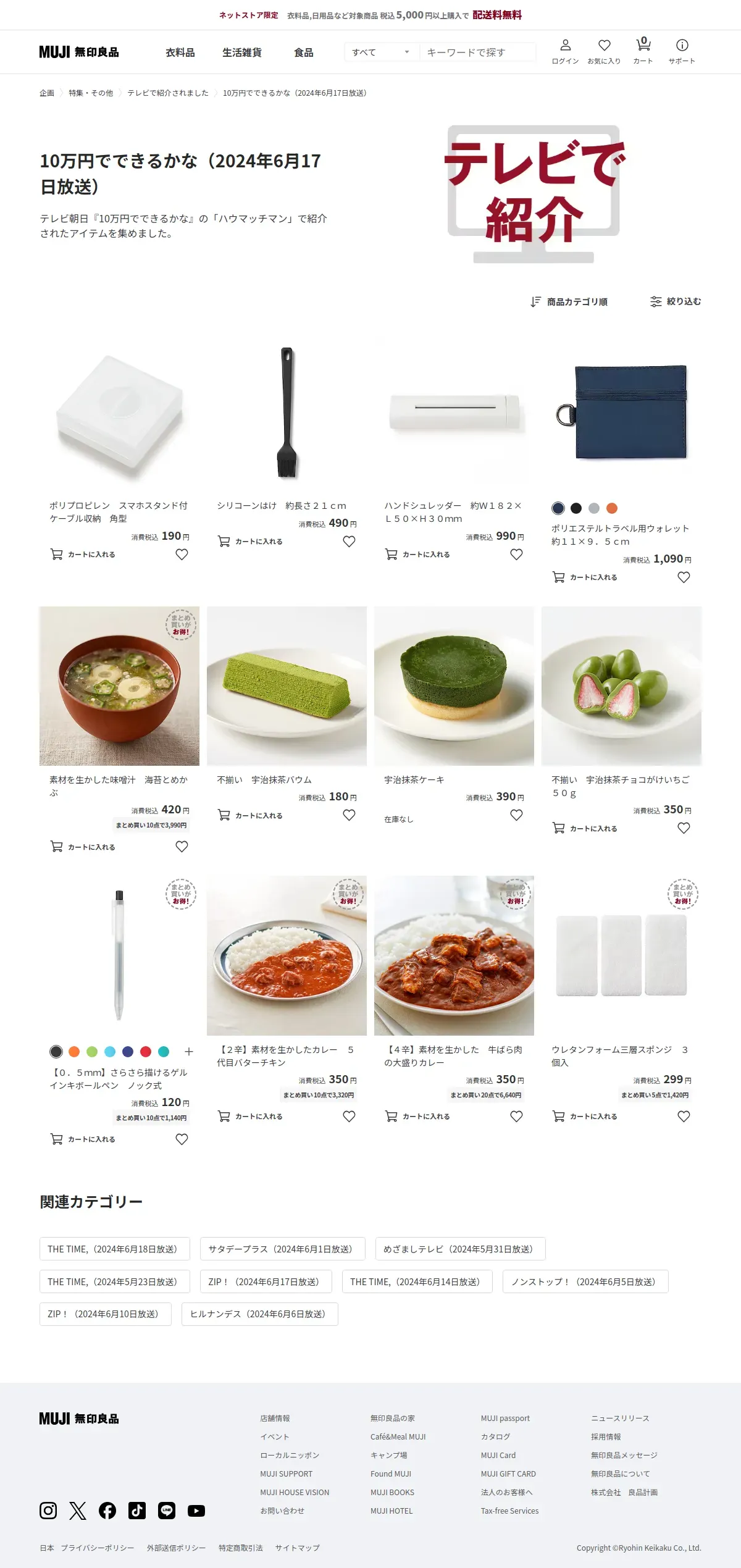This screenshot has width=741, height=1568.
Task: Open ヒルナンデス（2024年6月6日放送）related category link
Action: (x=260, y=1314)
